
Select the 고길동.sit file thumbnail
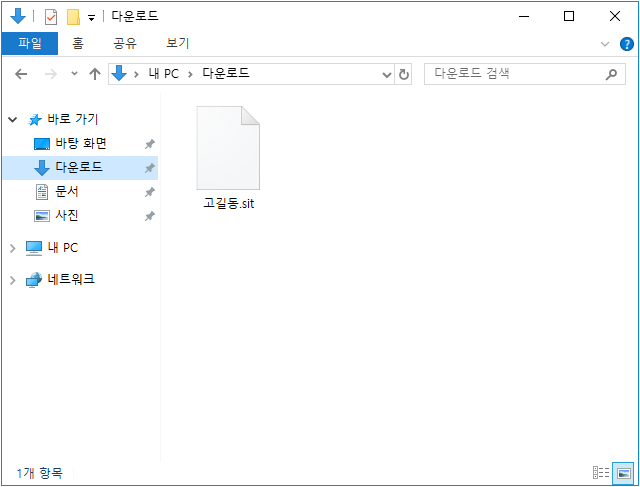tap(228, 148)
